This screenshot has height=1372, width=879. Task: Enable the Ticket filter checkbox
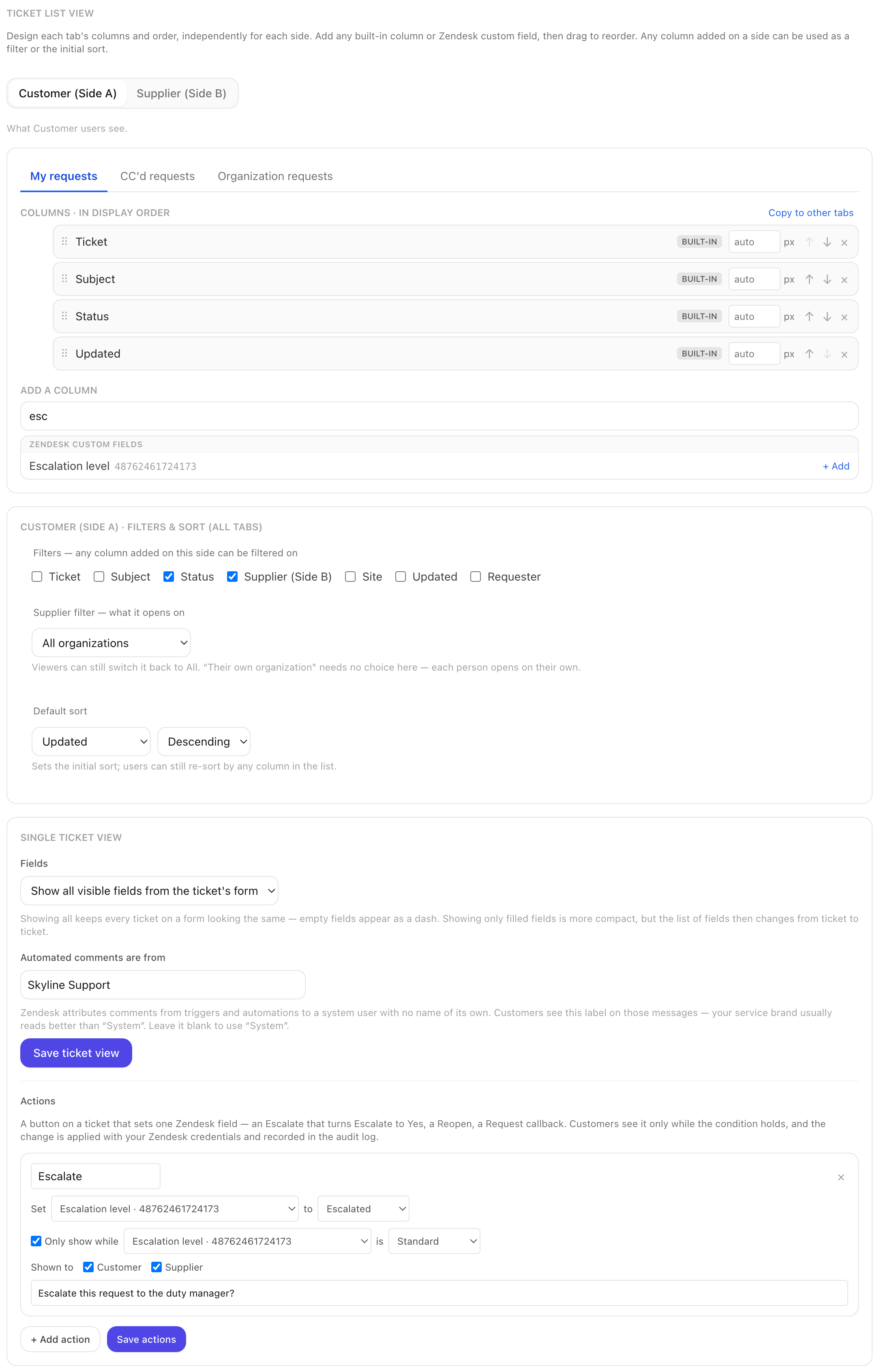coord(37,577)
